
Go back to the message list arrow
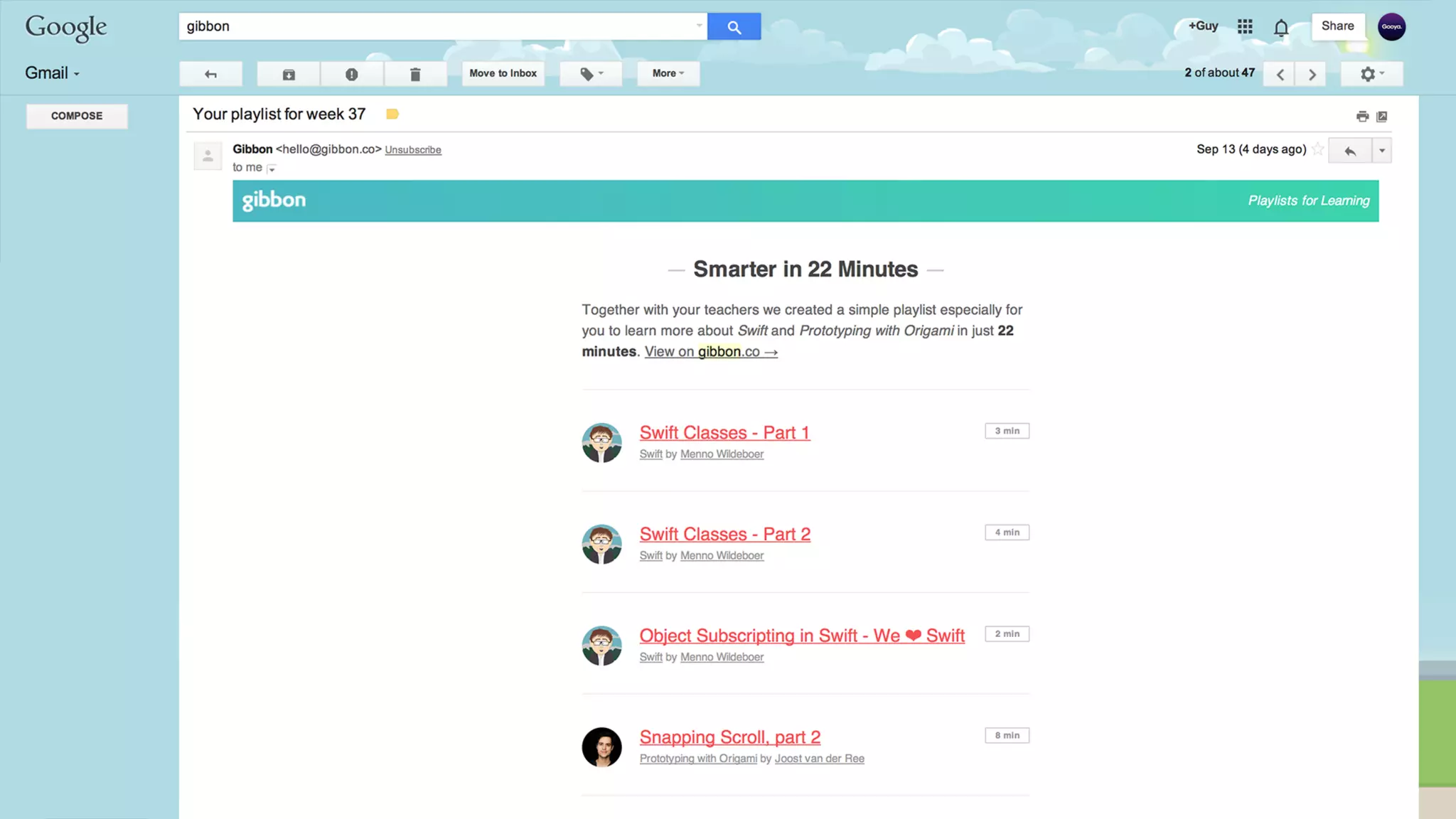coord(210,74)
